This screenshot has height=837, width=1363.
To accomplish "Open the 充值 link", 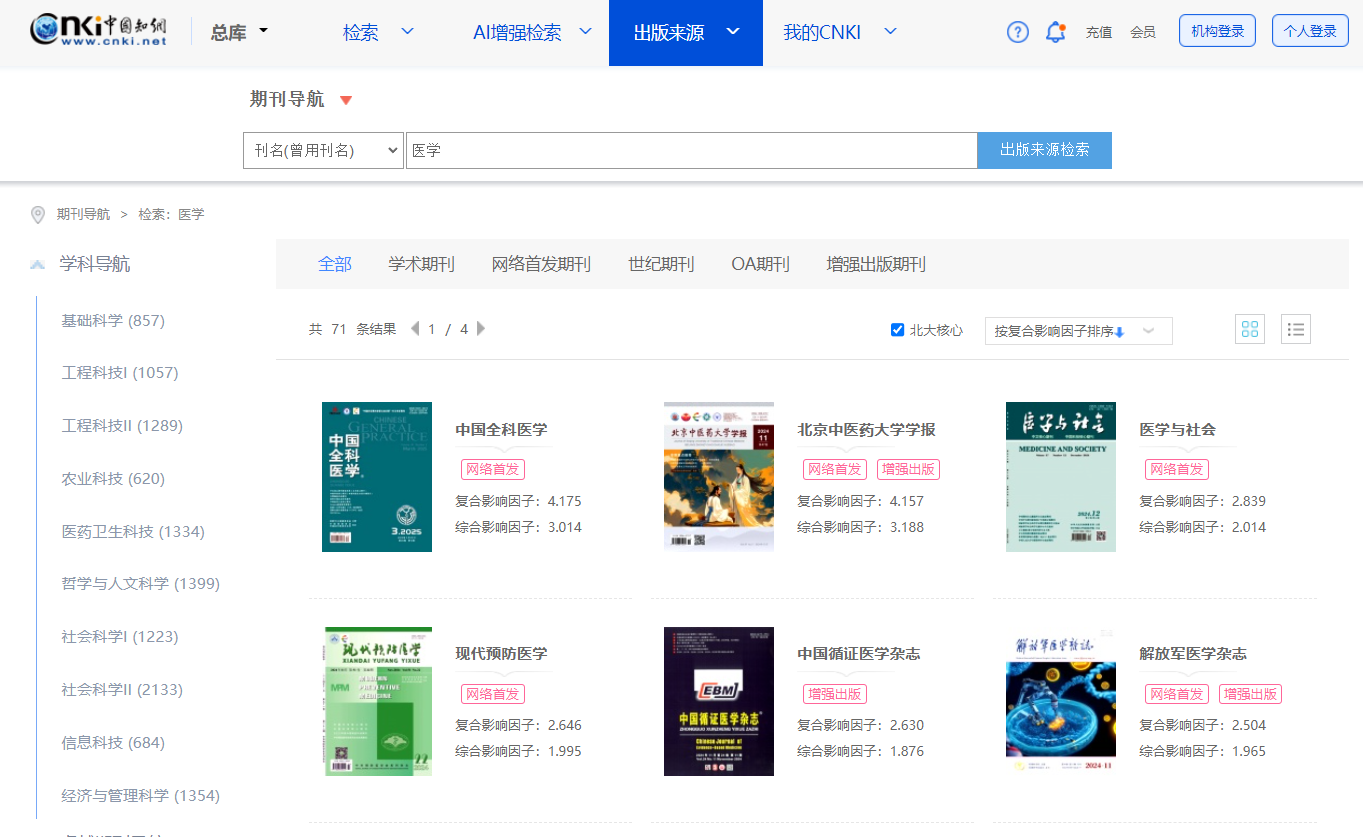I will click(x=1098, y=32).
